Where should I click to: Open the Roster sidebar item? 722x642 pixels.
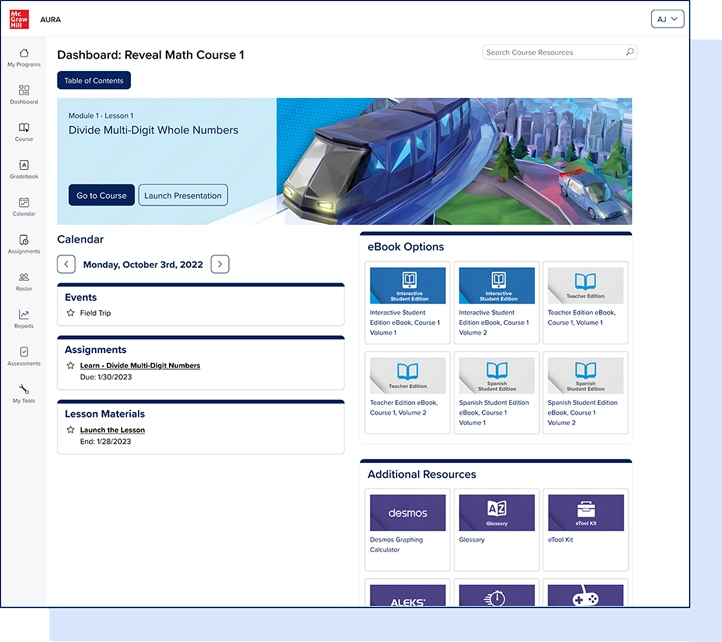click(24, 281)
